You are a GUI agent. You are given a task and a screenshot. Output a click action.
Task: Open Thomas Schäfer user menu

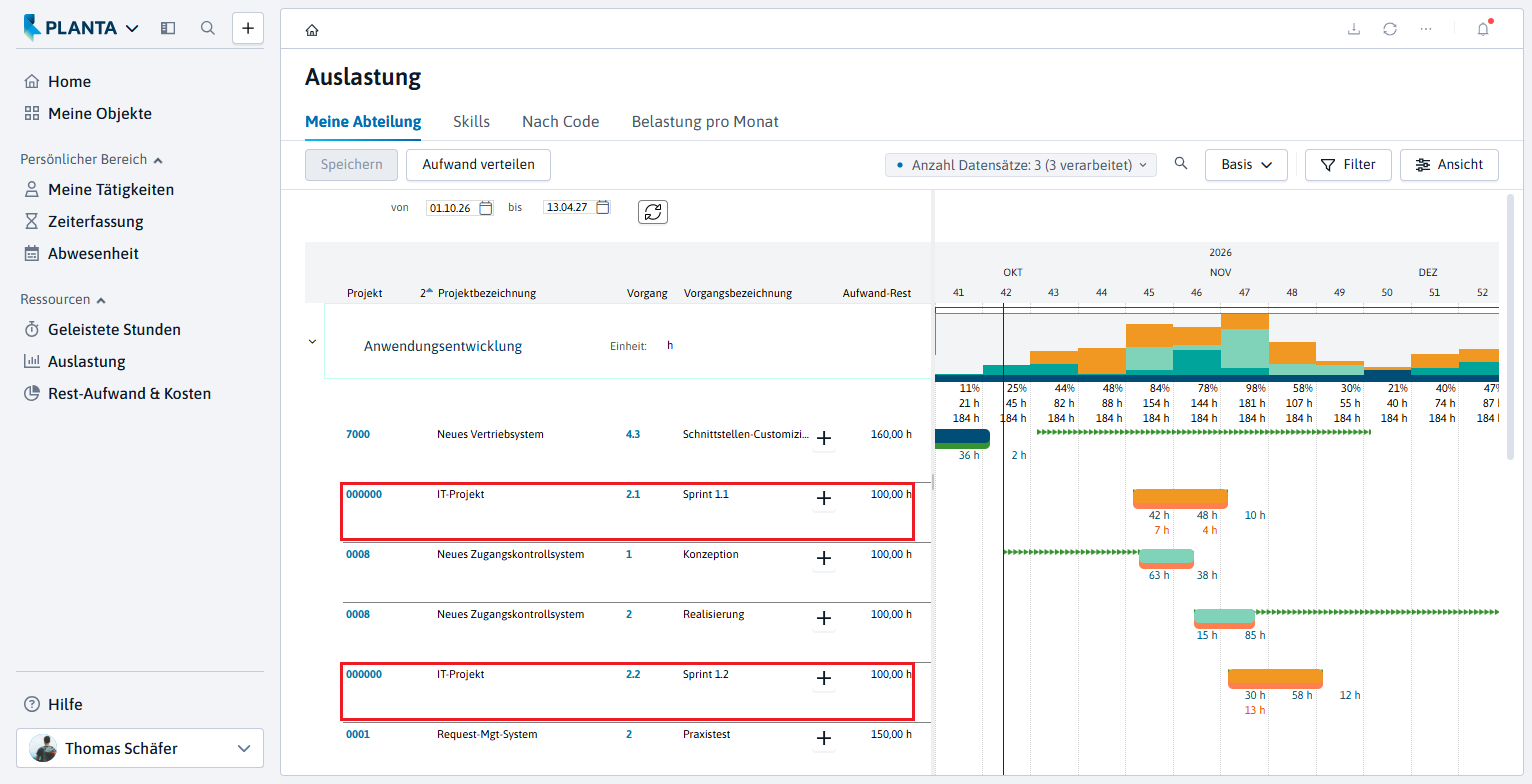[140, 748]
